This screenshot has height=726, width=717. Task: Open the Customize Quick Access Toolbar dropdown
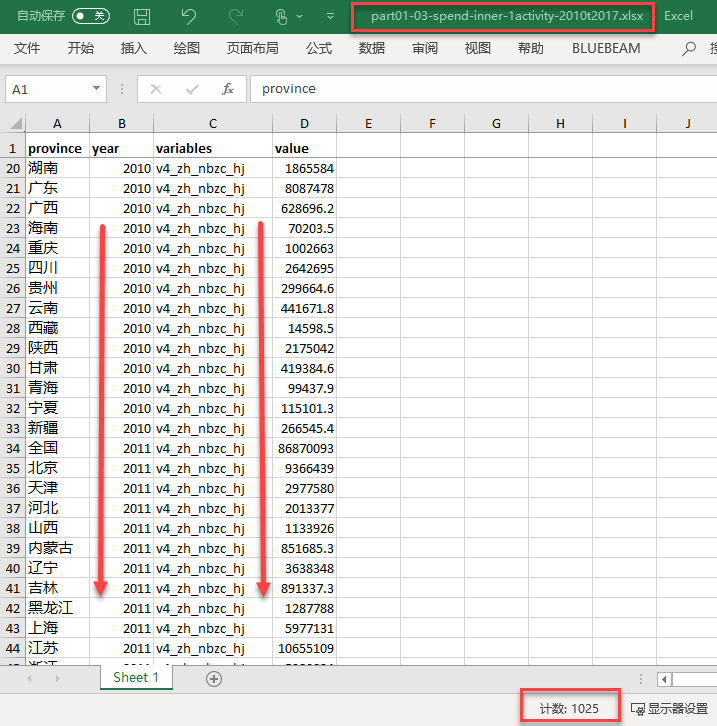(x=330, y=16)
